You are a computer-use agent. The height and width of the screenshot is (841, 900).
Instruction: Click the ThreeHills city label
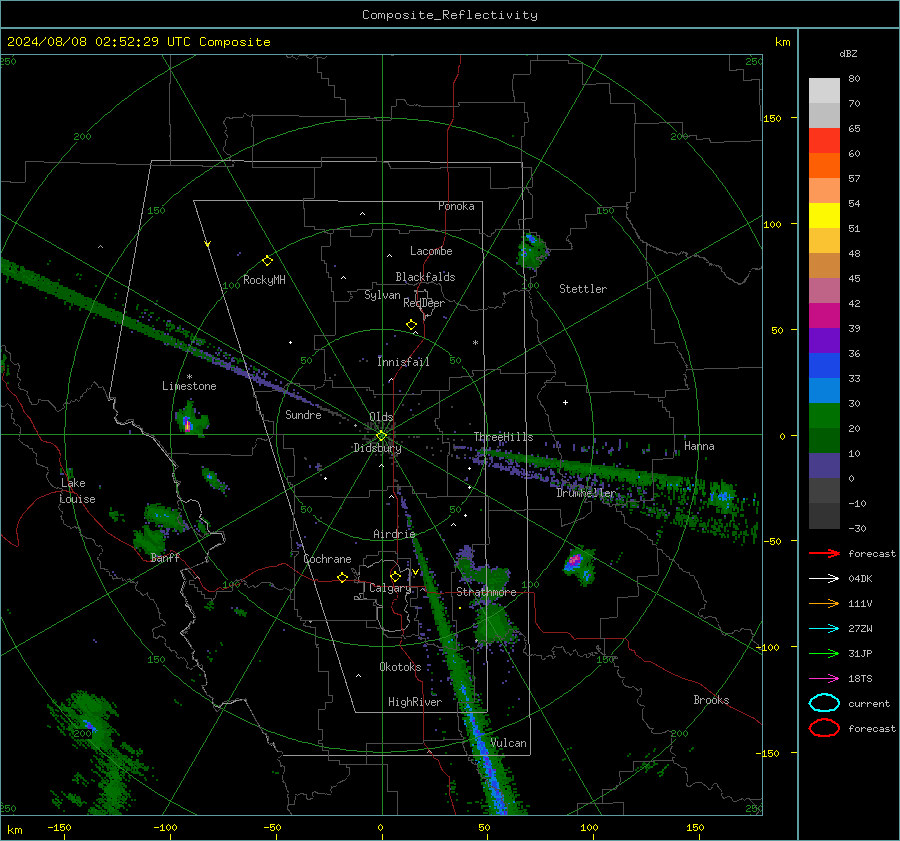click(x=503, y=437)
